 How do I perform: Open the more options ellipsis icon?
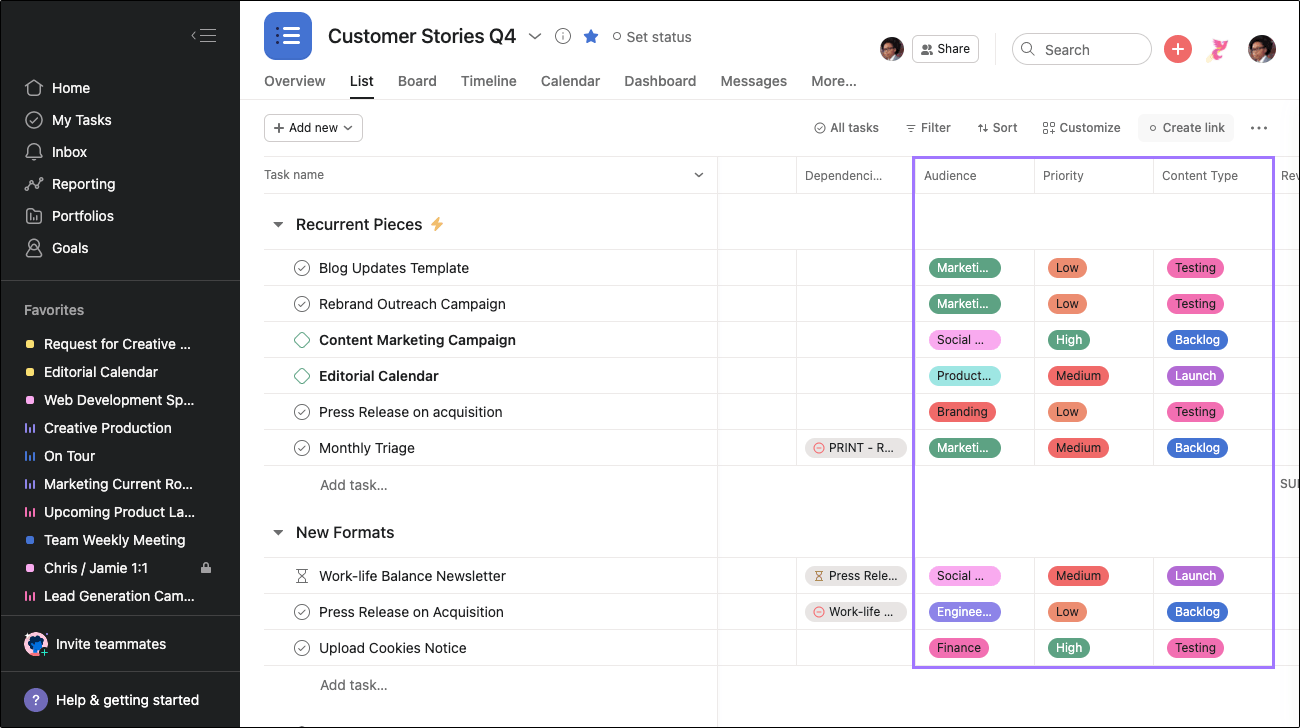click(1259, 128)
